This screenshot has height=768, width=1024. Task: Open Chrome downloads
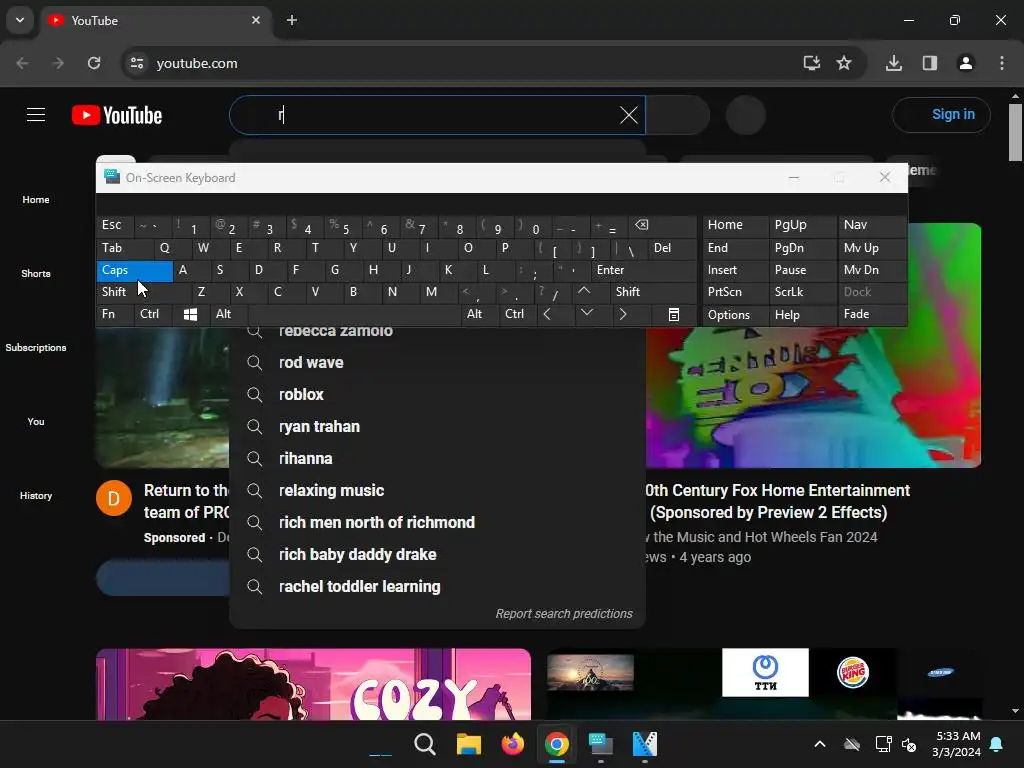[893, 63]
